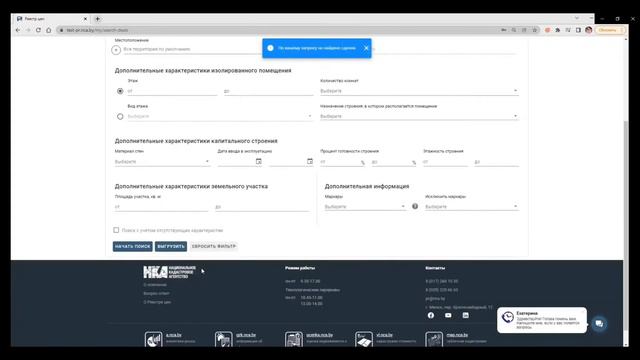Open the browser extensions puzzle icon
Viewport: 640px width, 360px height.
click(558, 30)
